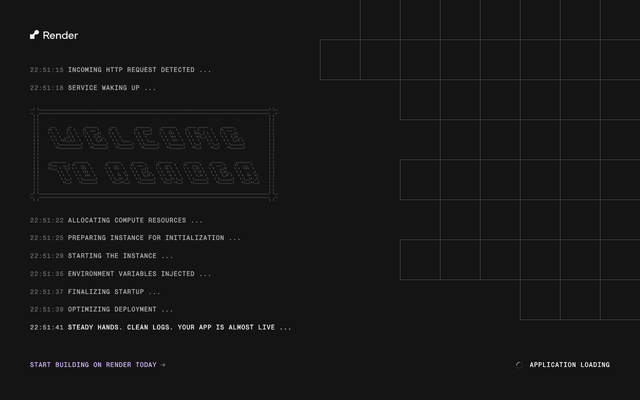
Task: Click the ALLOCATING COMPUTE RESOURCES log line
Action: click(x=116, y=220)
